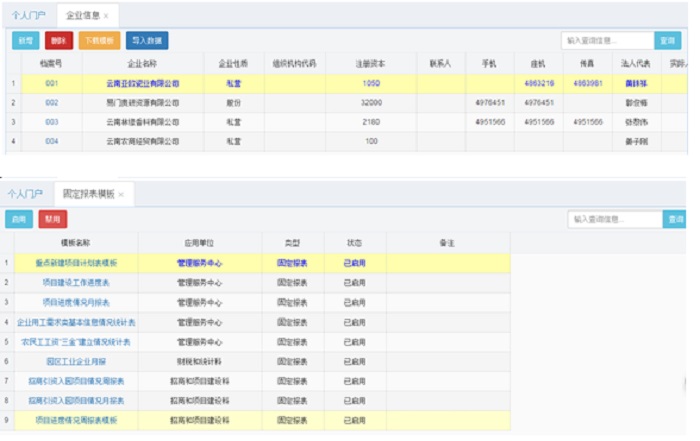The width and height of the screenshot is (700, 441).
Task: Open the 企业用工需求类基本信息情况统计表 link
Action: pos(76,322)
